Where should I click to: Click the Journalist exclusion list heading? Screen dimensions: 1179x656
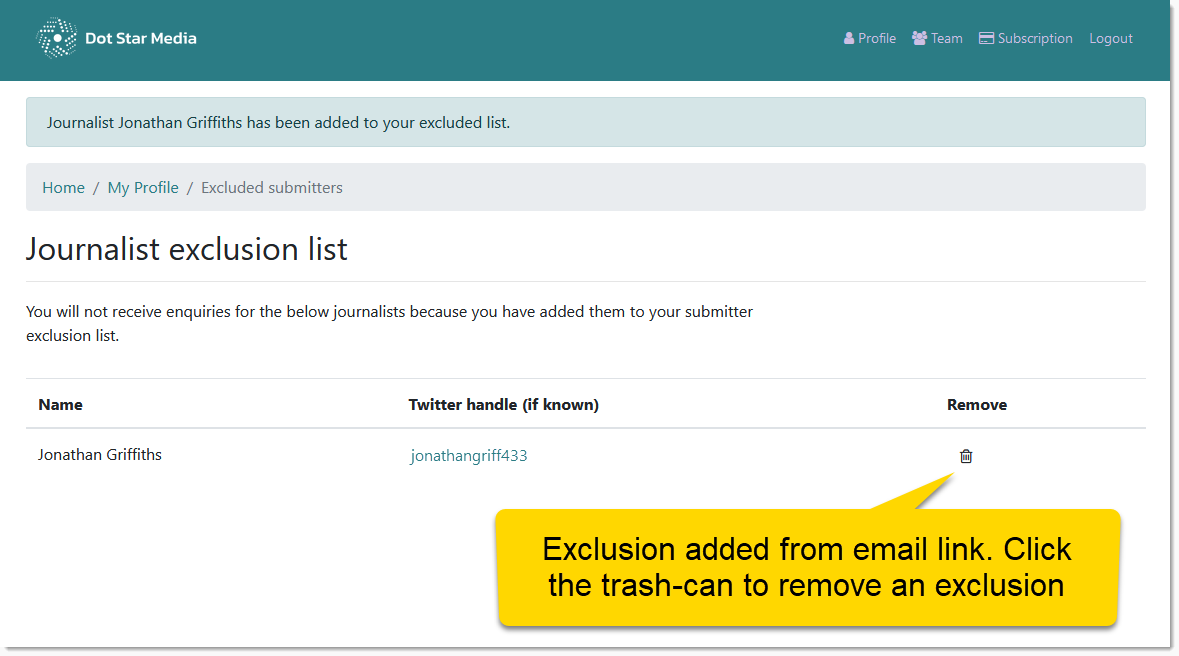[187, 249]
